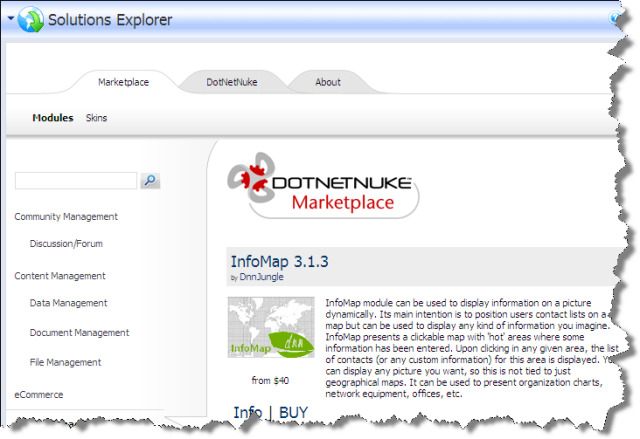The image size is (640, 439).
Task: Click the Info link for InfoMap
Action: tap(248, 412)
